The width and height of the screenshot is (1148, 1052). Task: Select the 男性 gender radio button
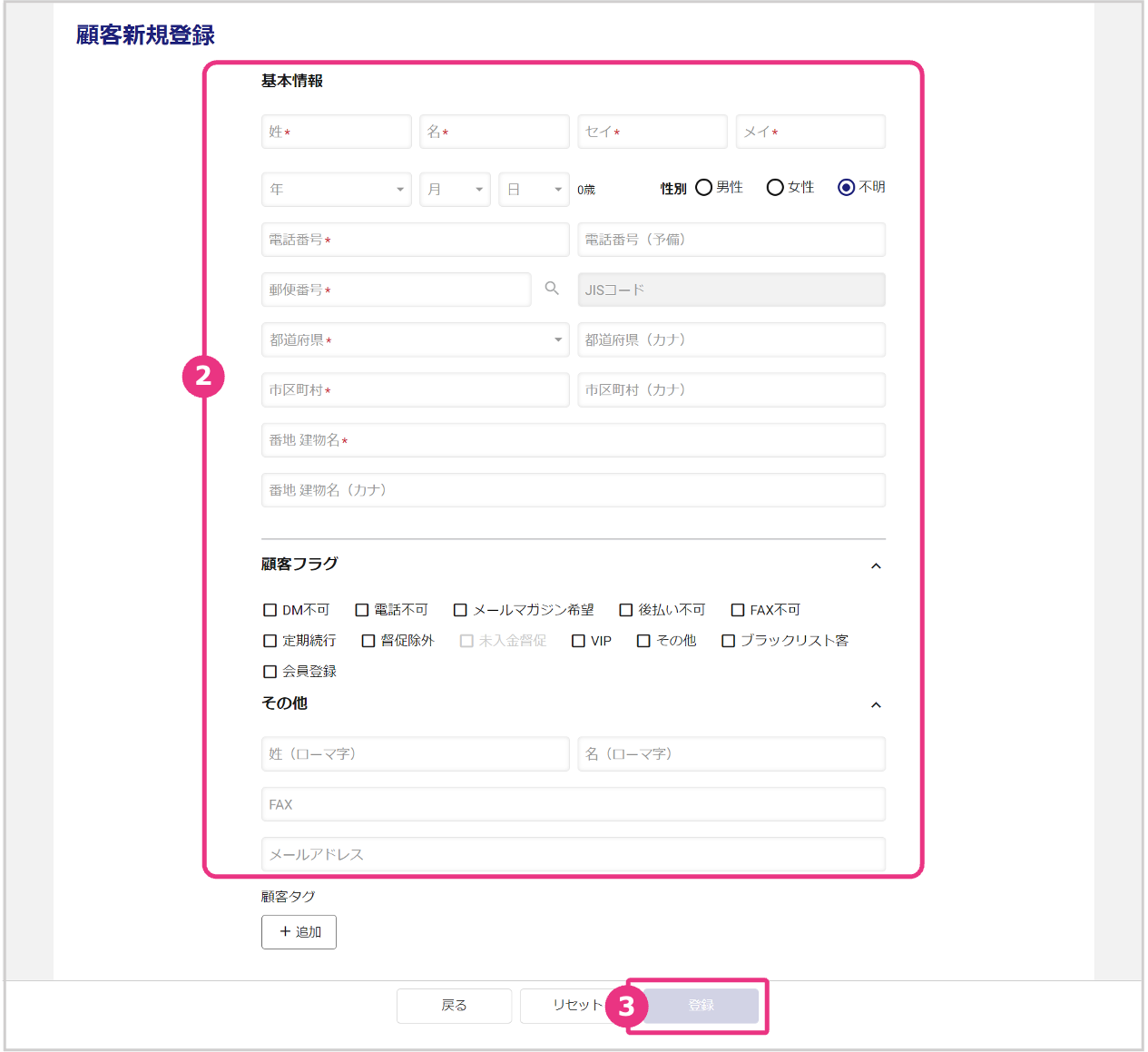704,188
